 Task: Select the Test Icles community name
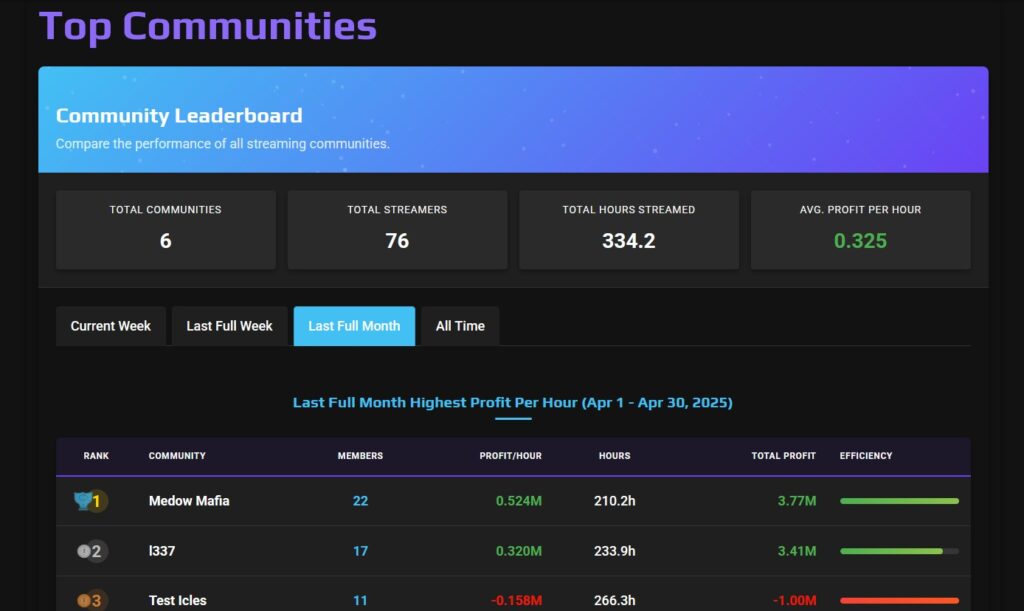click(x=177, y=600)
